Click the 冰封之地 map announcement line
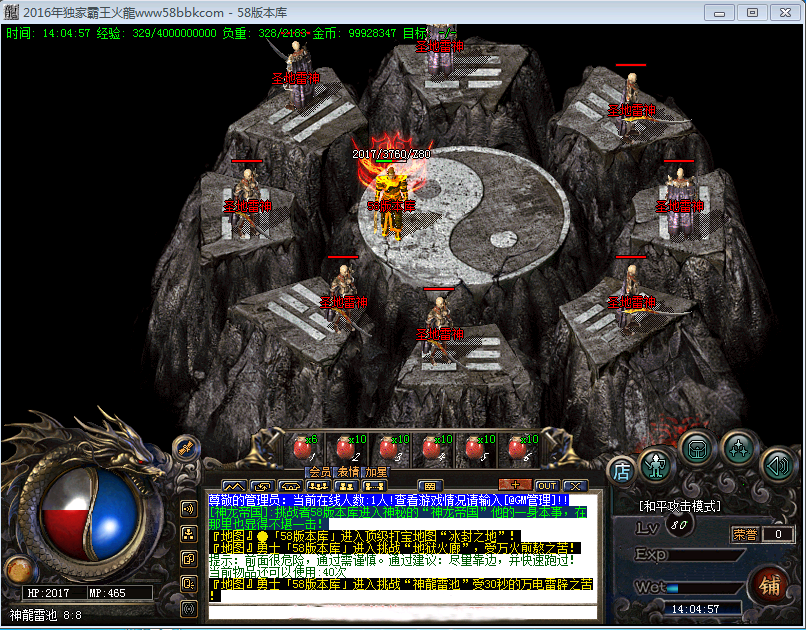Image resolution: width=806 pixels, height=630 pixels. [363, 536]
